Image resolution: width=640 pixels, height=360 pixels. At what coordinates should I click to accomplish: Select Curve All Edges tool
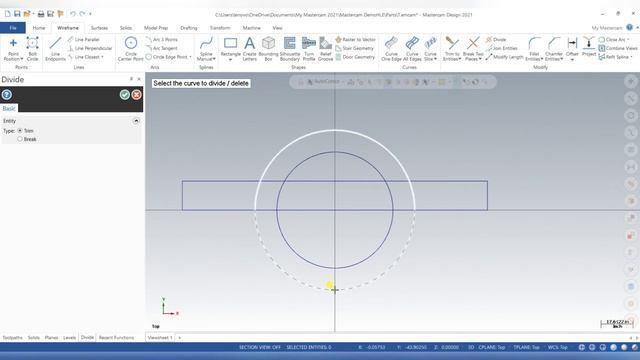(412, 49)
